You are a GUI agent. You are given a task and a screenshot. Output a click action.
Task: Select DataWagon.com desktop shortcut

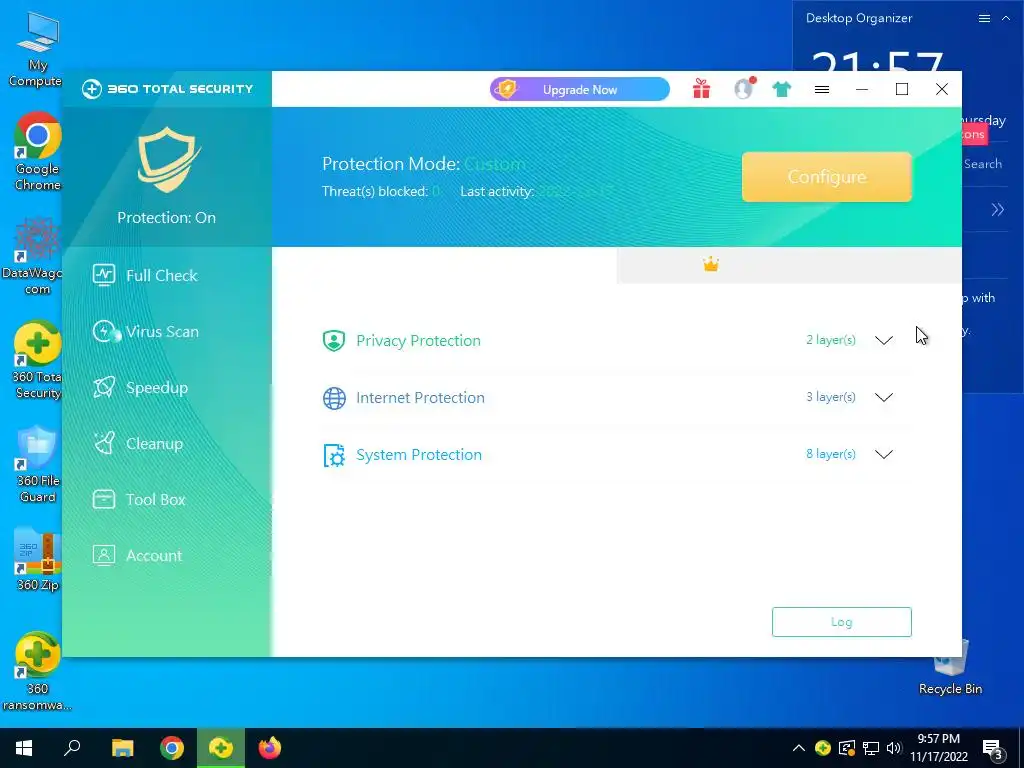point(36,256)
